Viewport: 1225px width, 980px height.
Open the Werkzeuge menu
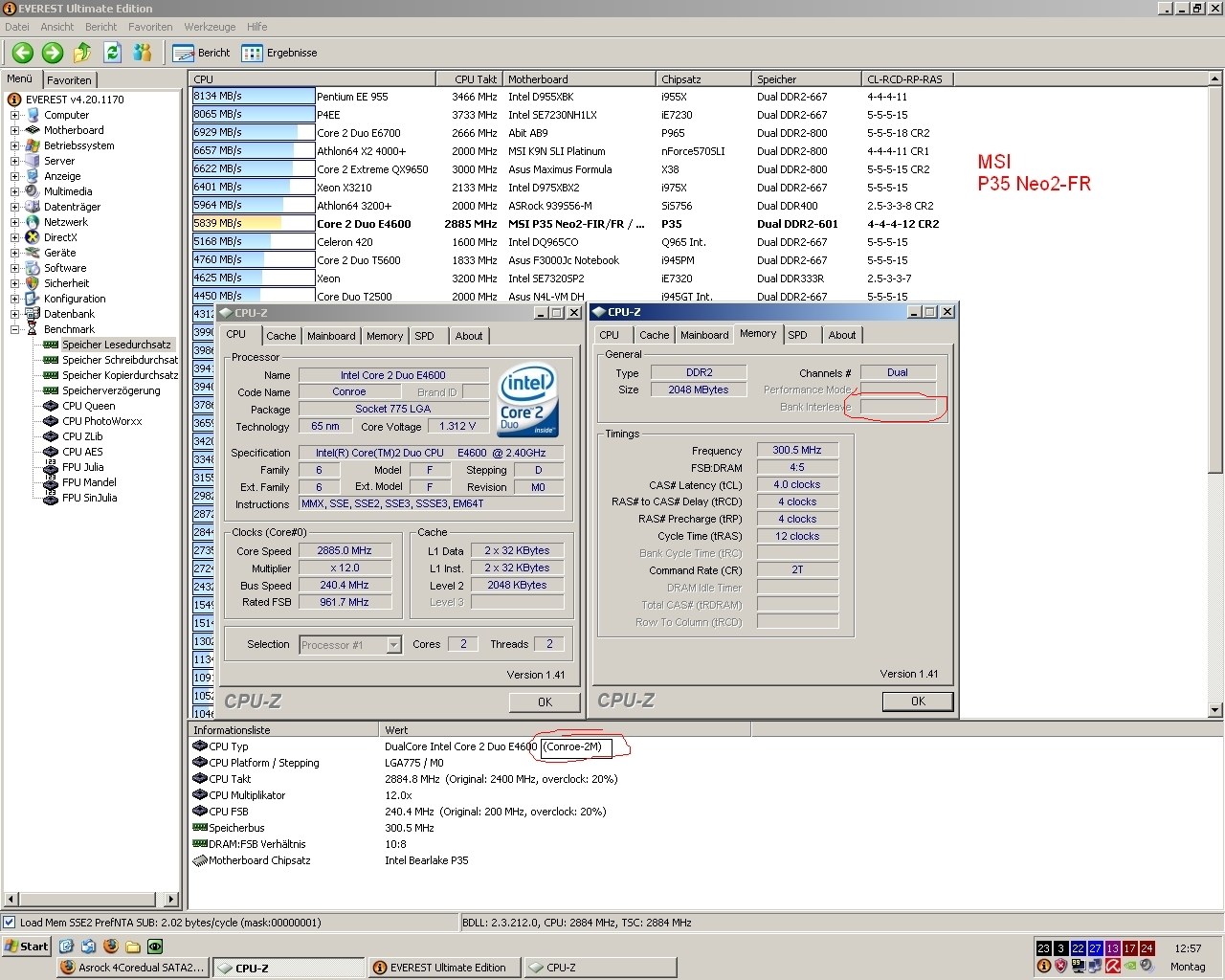coord(210,27)
